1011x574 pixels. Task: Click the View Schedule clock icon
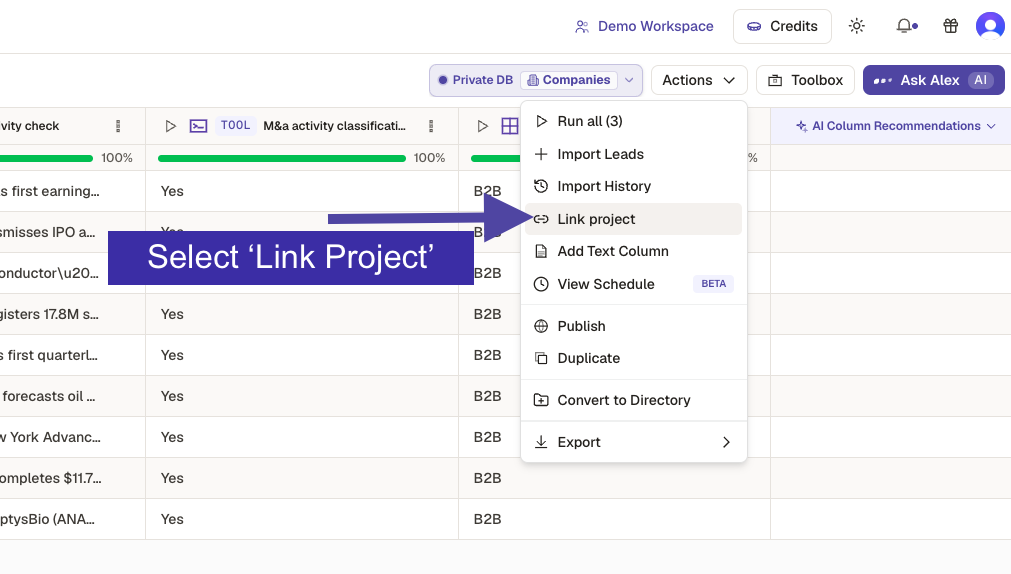(x=541, y=284)
